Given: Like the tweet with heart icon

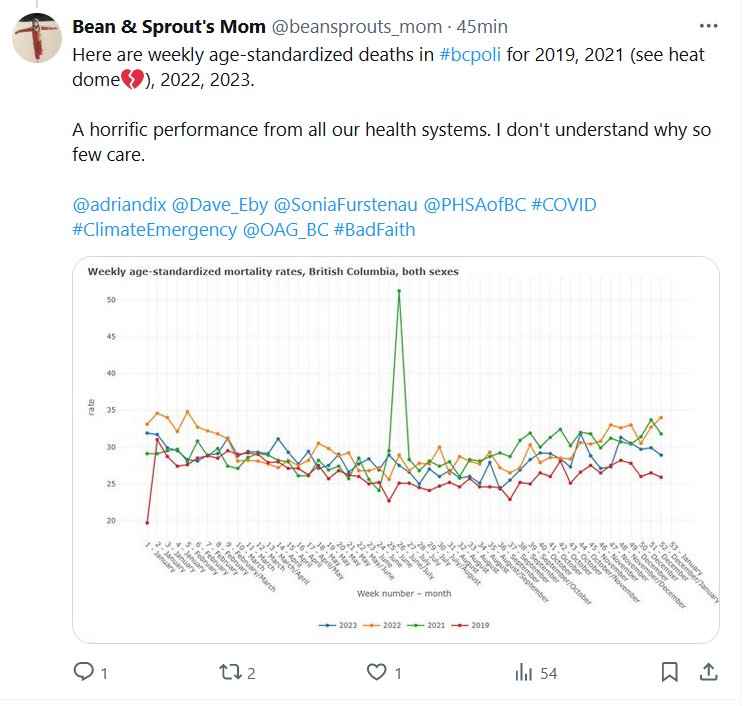Looking at the screenshot, I should pos(377,673).
